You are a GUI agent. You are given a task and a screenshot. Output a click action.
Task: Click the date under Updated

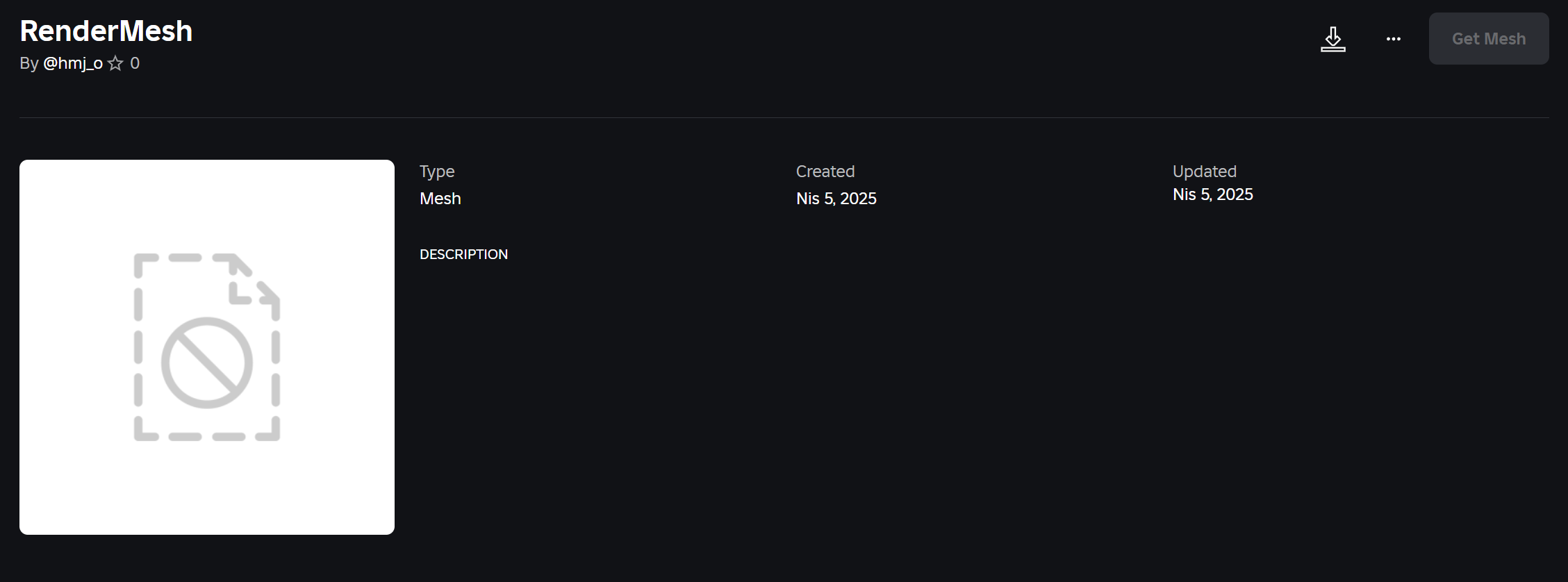(x=1213, y=194)
